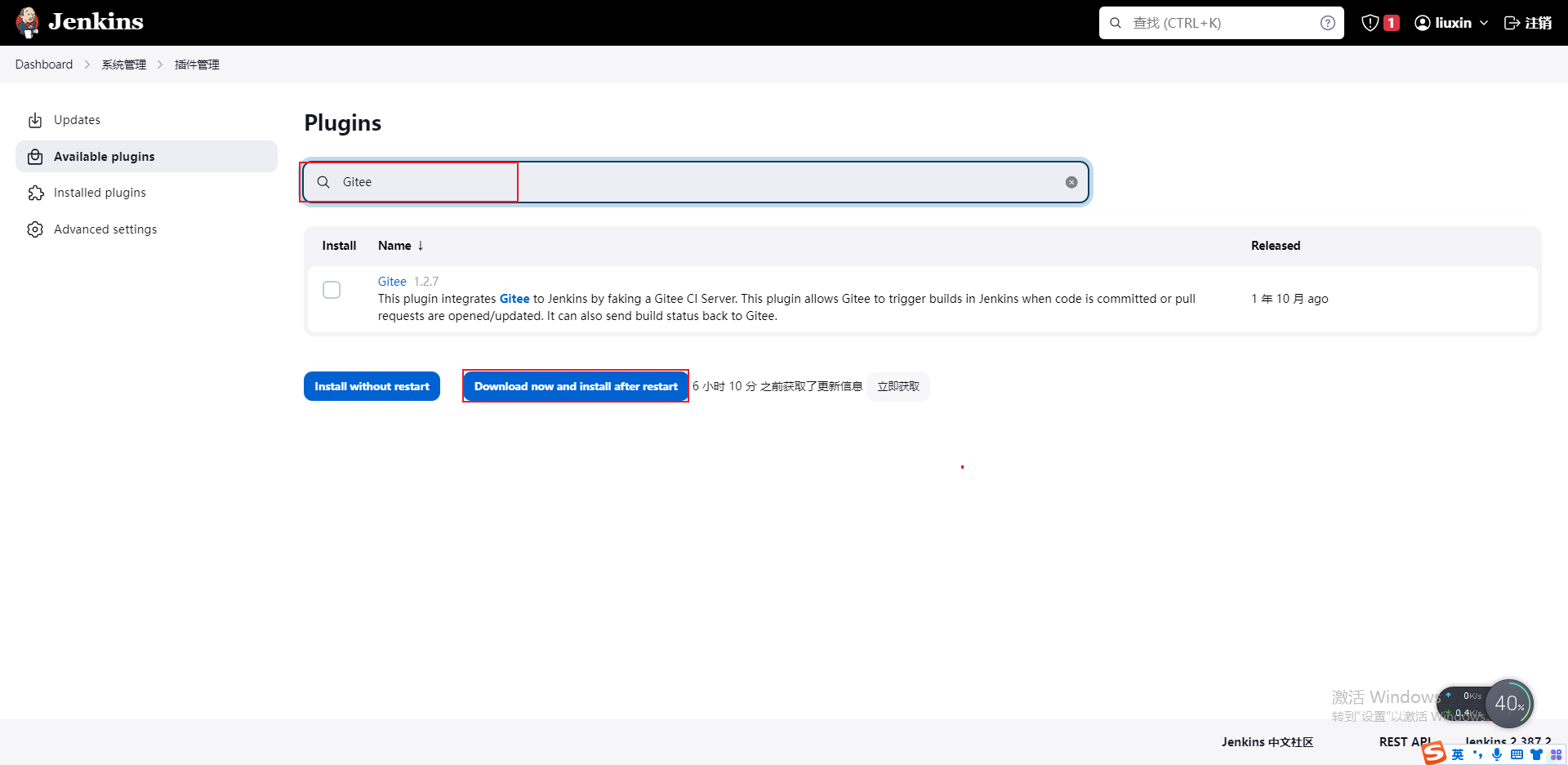This screenshot has height=765, width=1568.
Task: Open the Gitee plugin name link
Action: pyautogui.click(x=392, y=282)
